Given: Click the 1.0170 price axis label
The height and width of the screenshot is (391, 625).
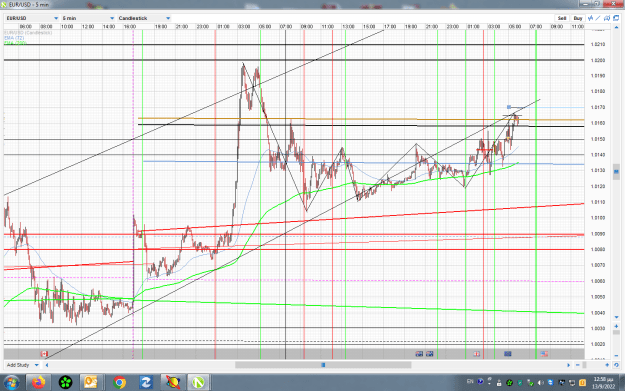Looking at the screenshot, I should 598,108.
